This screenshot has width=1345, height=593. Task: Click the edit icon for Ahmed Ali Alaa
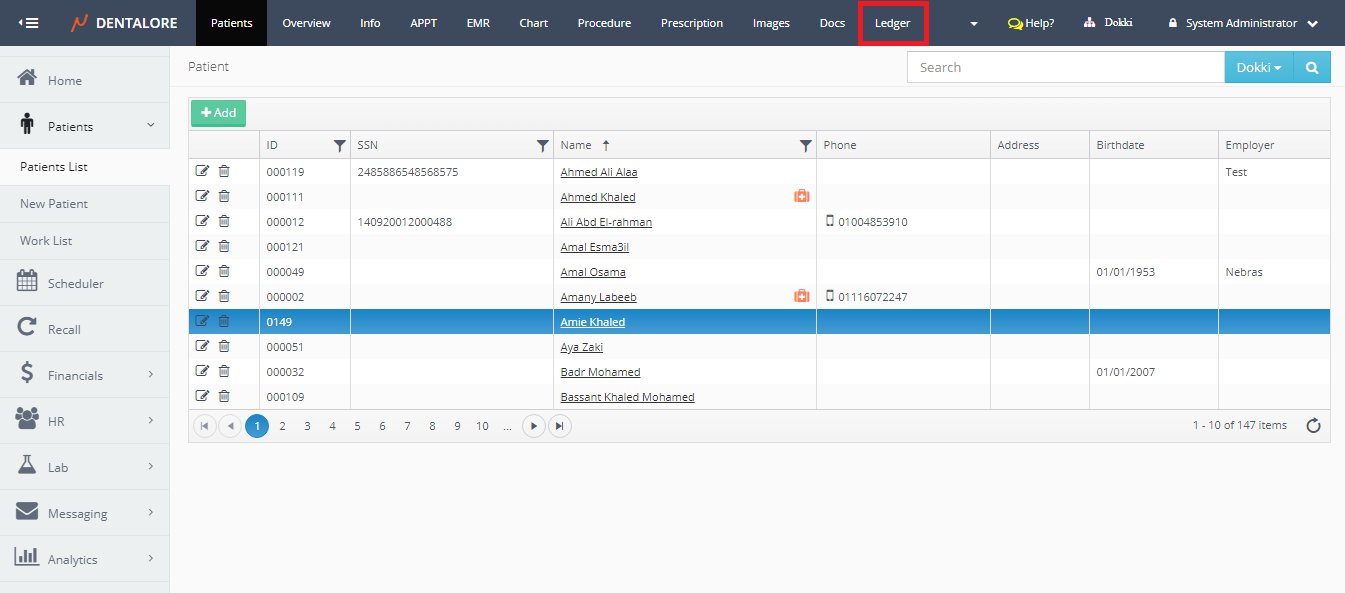202,171
